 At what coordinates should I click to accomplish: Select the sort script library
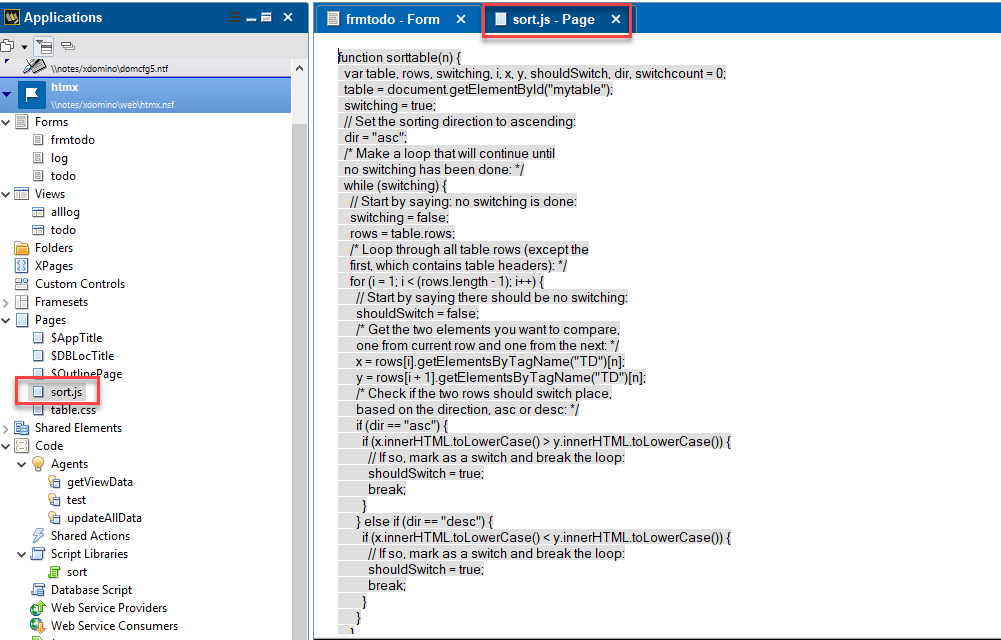pyautogui.click(x=76, y=572)
